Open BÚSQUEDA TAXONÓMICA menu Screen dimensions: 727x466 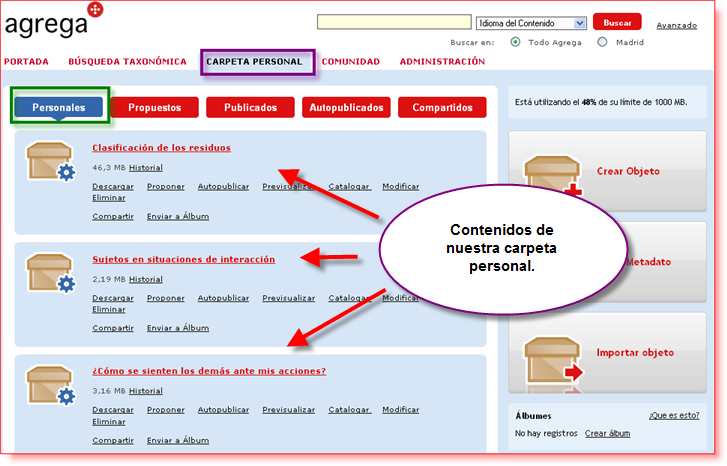(128, 62)
